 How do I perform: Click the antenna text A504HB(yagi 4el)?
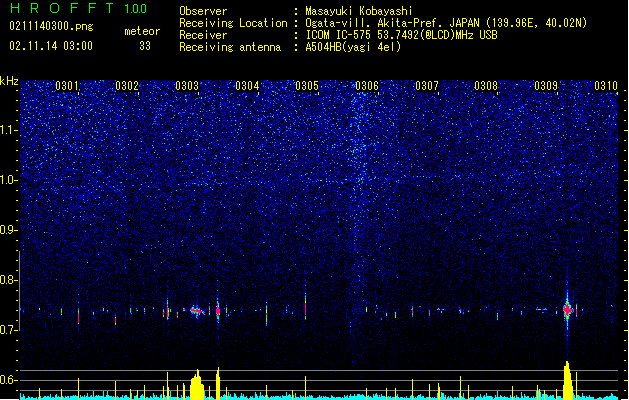click(x=353, y=47)
